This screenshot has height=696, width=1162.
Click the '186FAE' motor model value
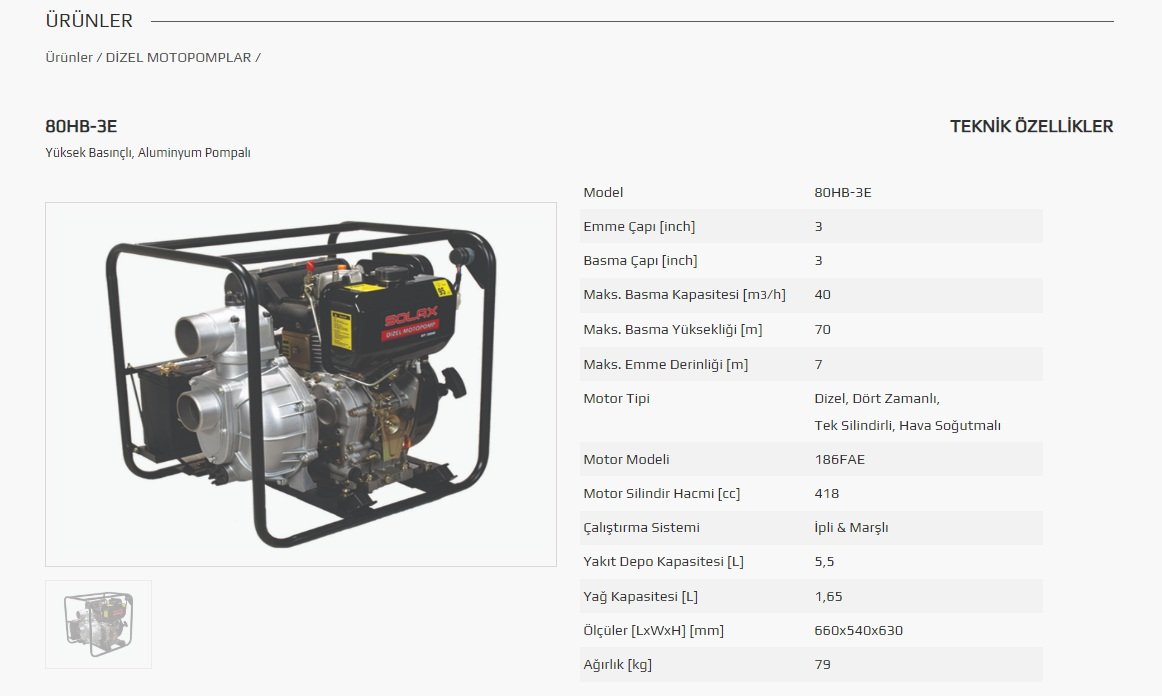coord(840,459)
